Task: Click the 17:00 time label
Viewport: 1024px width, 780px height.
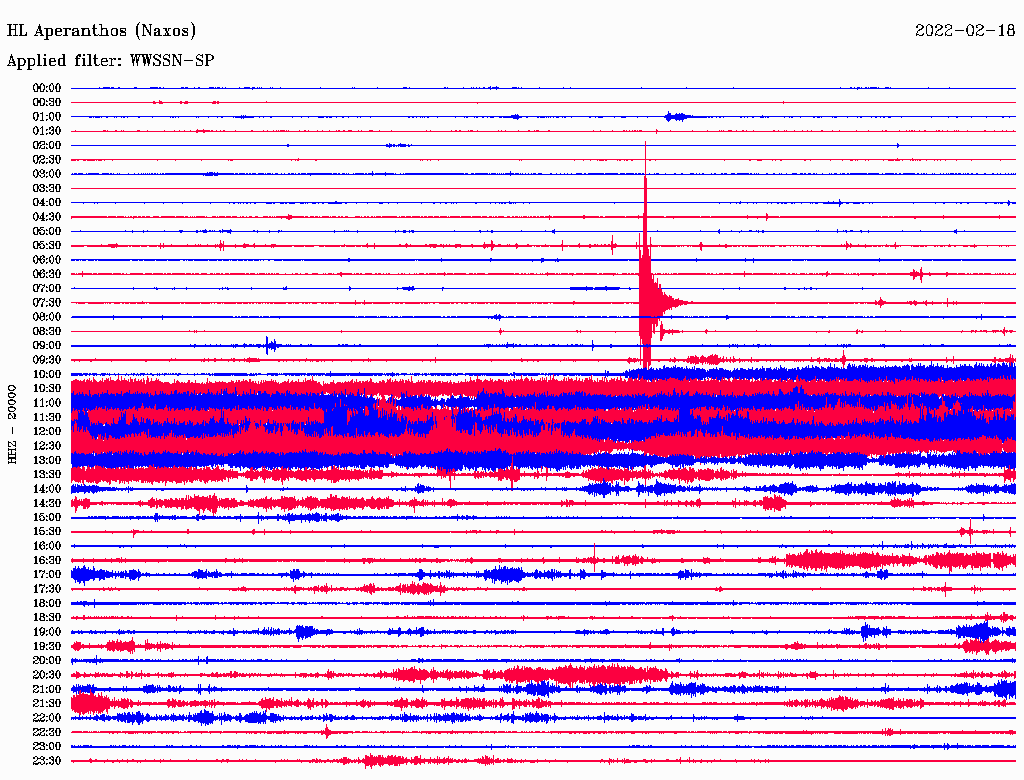Action: tap(47, 575)
